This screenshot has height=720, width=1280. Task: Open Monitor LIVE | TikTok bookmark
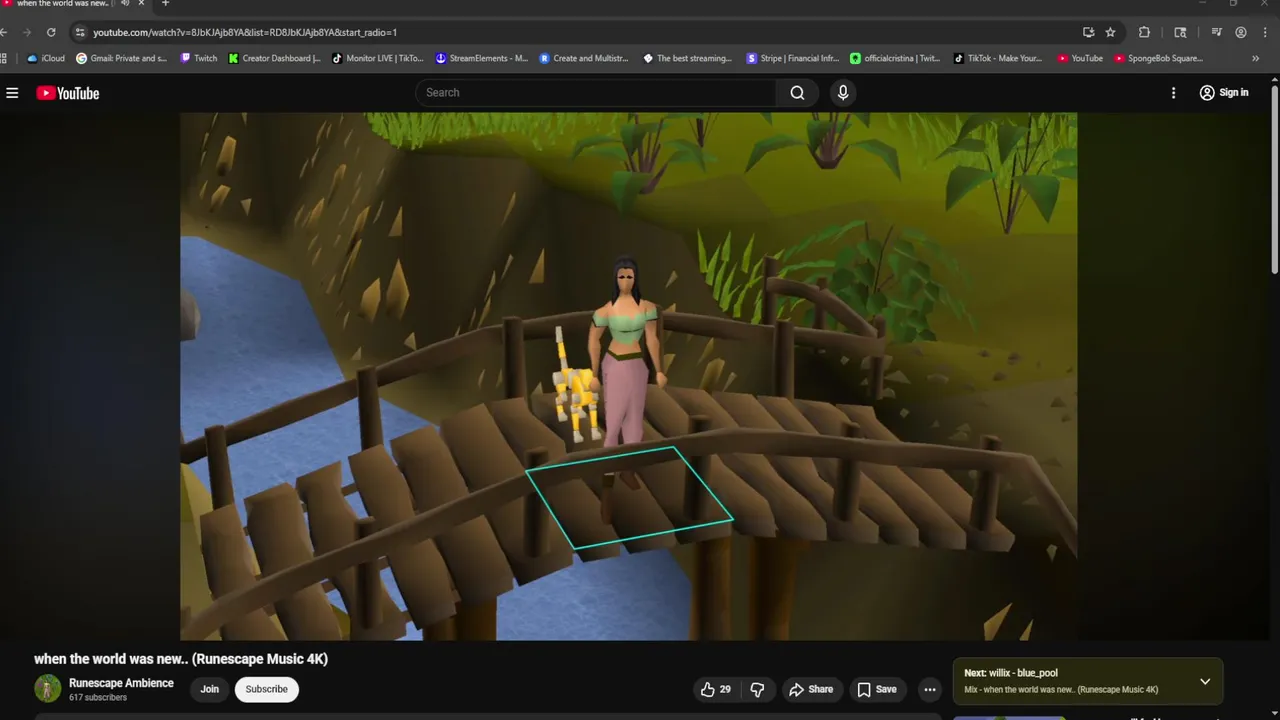pos(378,58)
